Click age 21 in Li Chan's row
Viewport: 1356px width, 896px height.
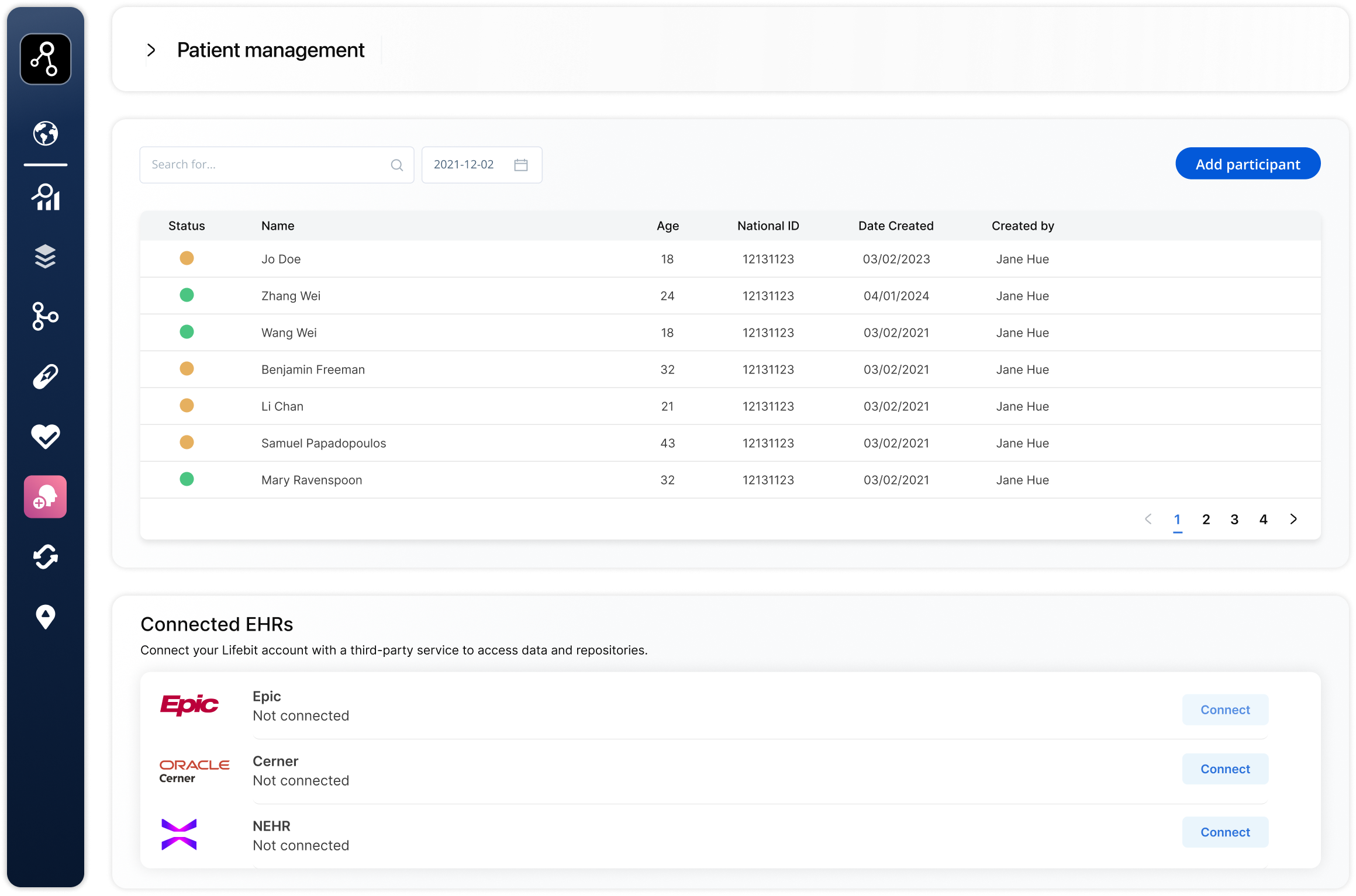[x=668, y=406]
